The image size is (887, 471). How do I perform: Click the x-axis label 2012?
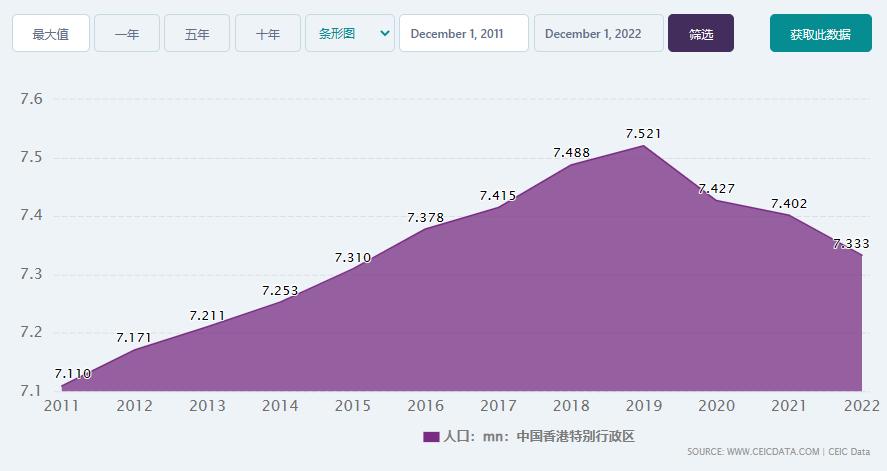click(134, 406)
